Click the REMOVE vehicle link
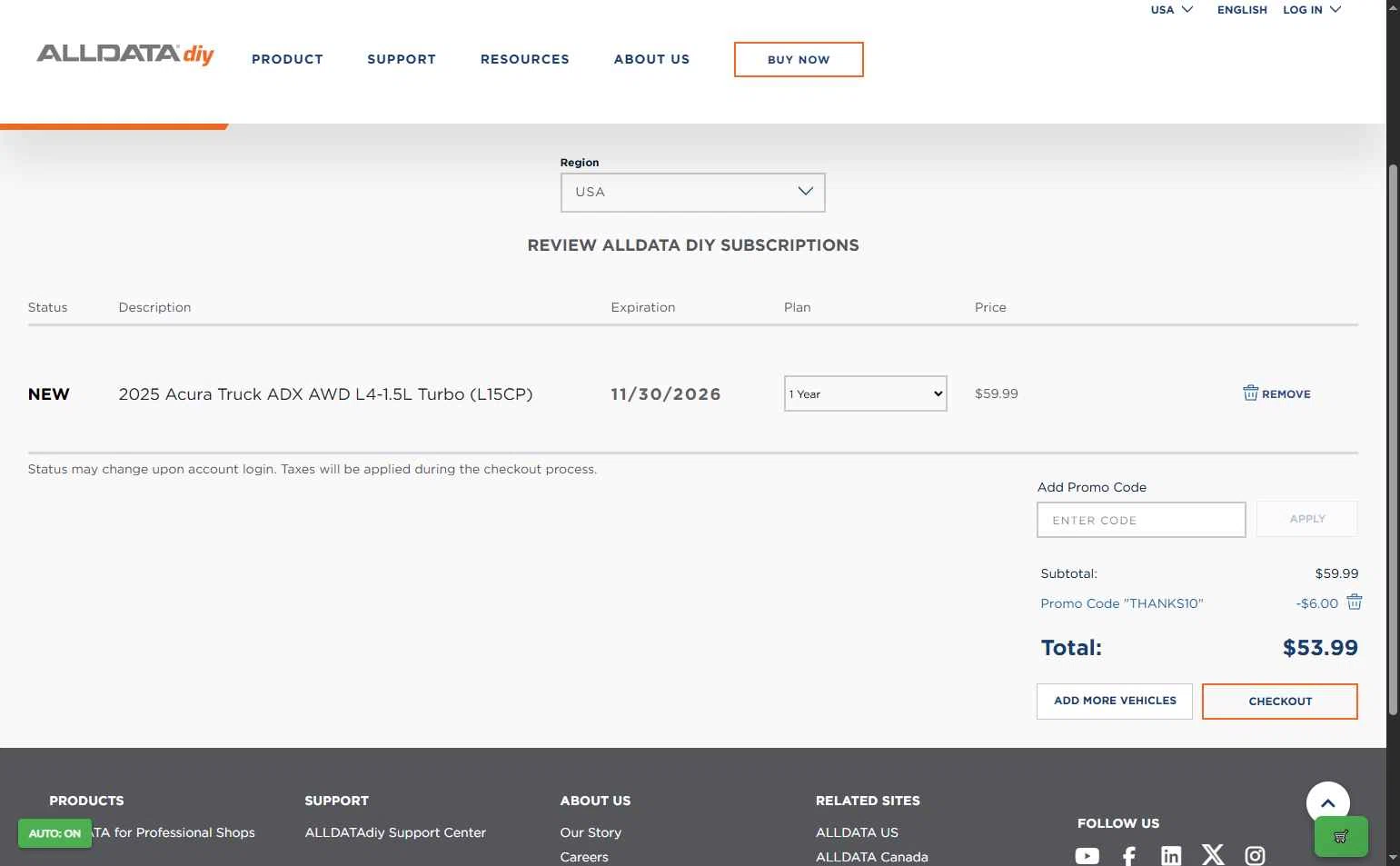The width and height of the screenshot is (1400, 866). coord(1286,393)
